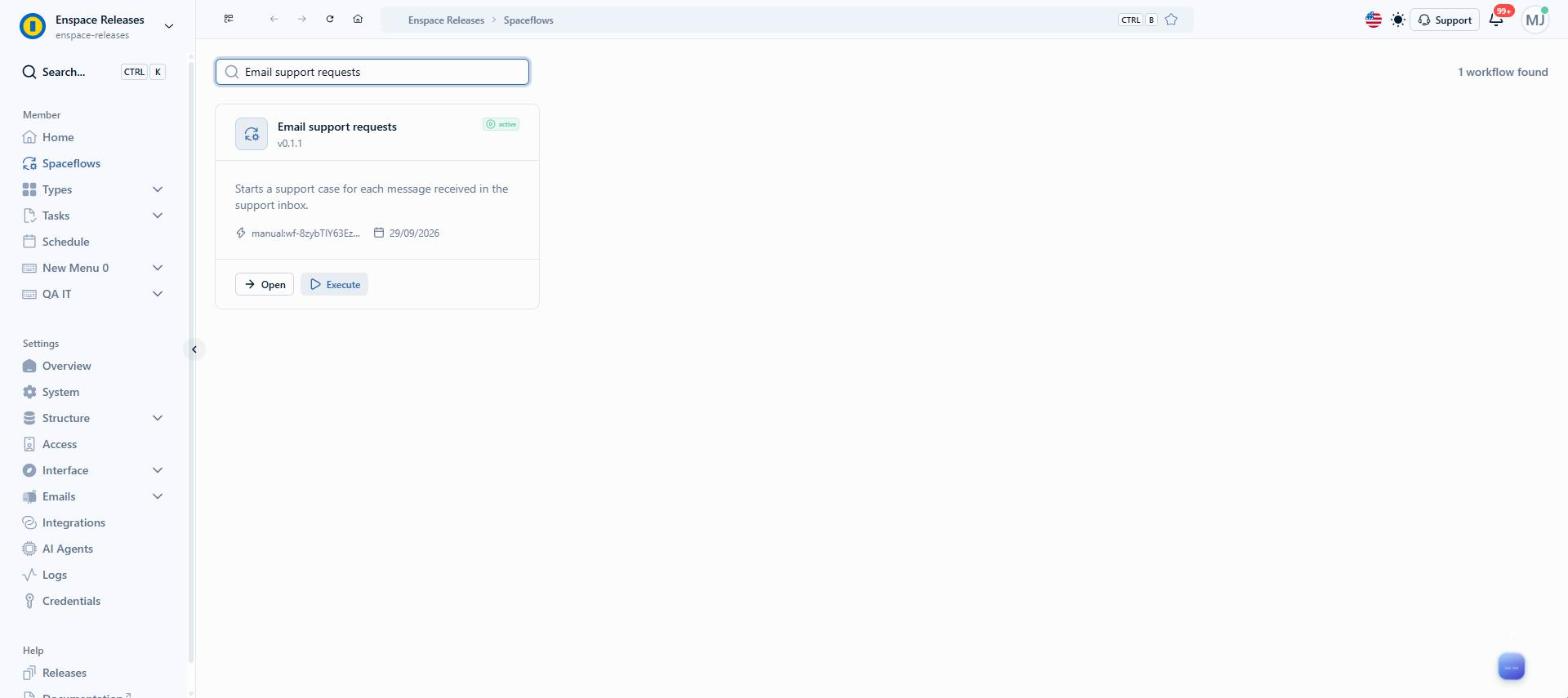Expand the Types menu chevron
The width and height of the screenshot is (1568, 698).
point(157,189)
